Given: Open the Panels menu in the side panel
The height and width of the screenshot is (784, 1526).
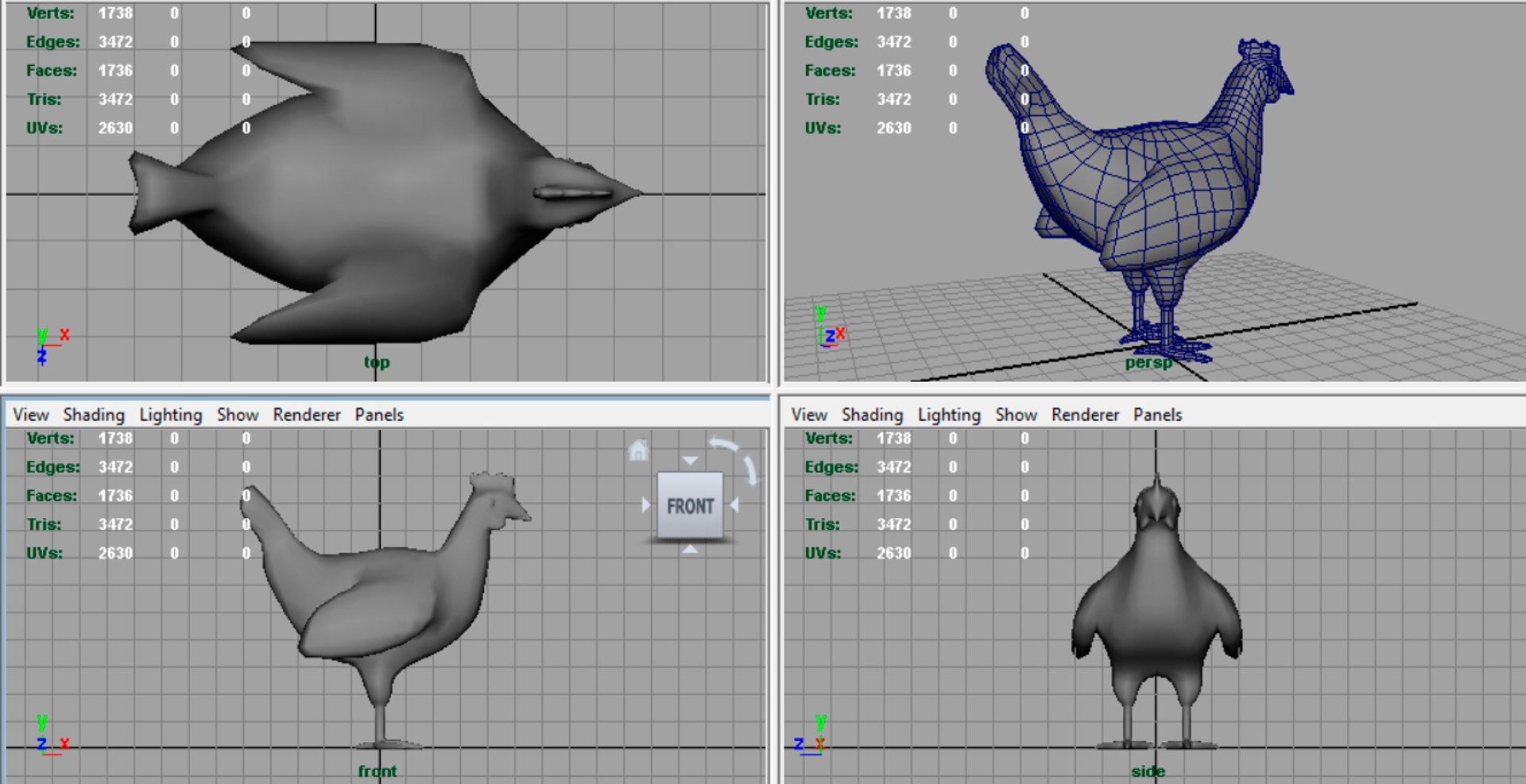Looking at the screenshot, I should (x=1157, y=415).
